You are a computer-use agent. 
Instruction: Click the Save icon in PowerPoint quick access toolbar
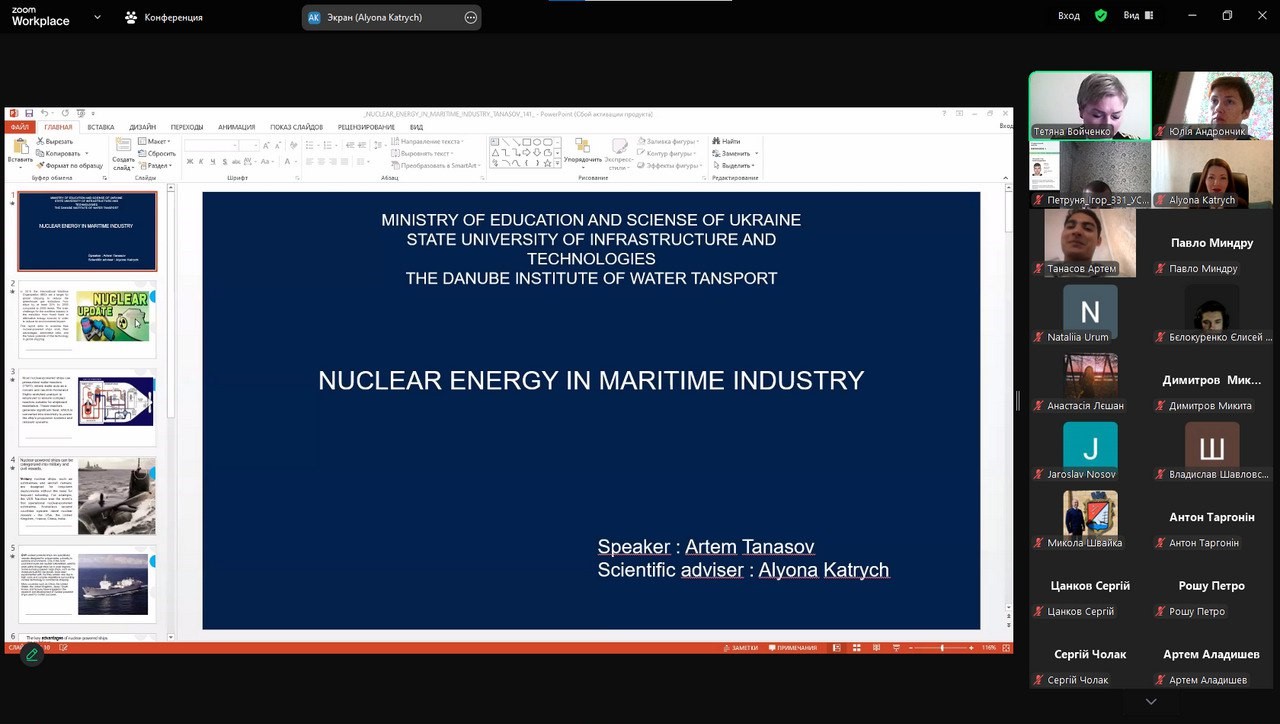(x=29, y=113)
